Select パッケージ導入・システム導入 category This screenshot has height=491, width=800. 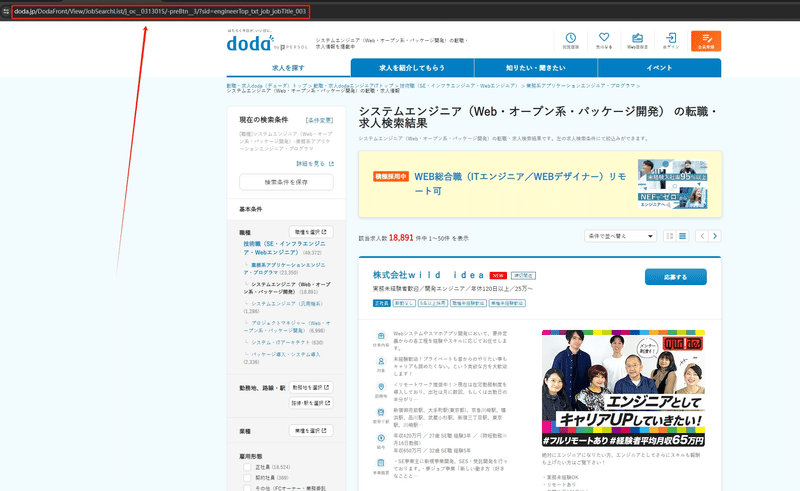(x=285, y=354)
